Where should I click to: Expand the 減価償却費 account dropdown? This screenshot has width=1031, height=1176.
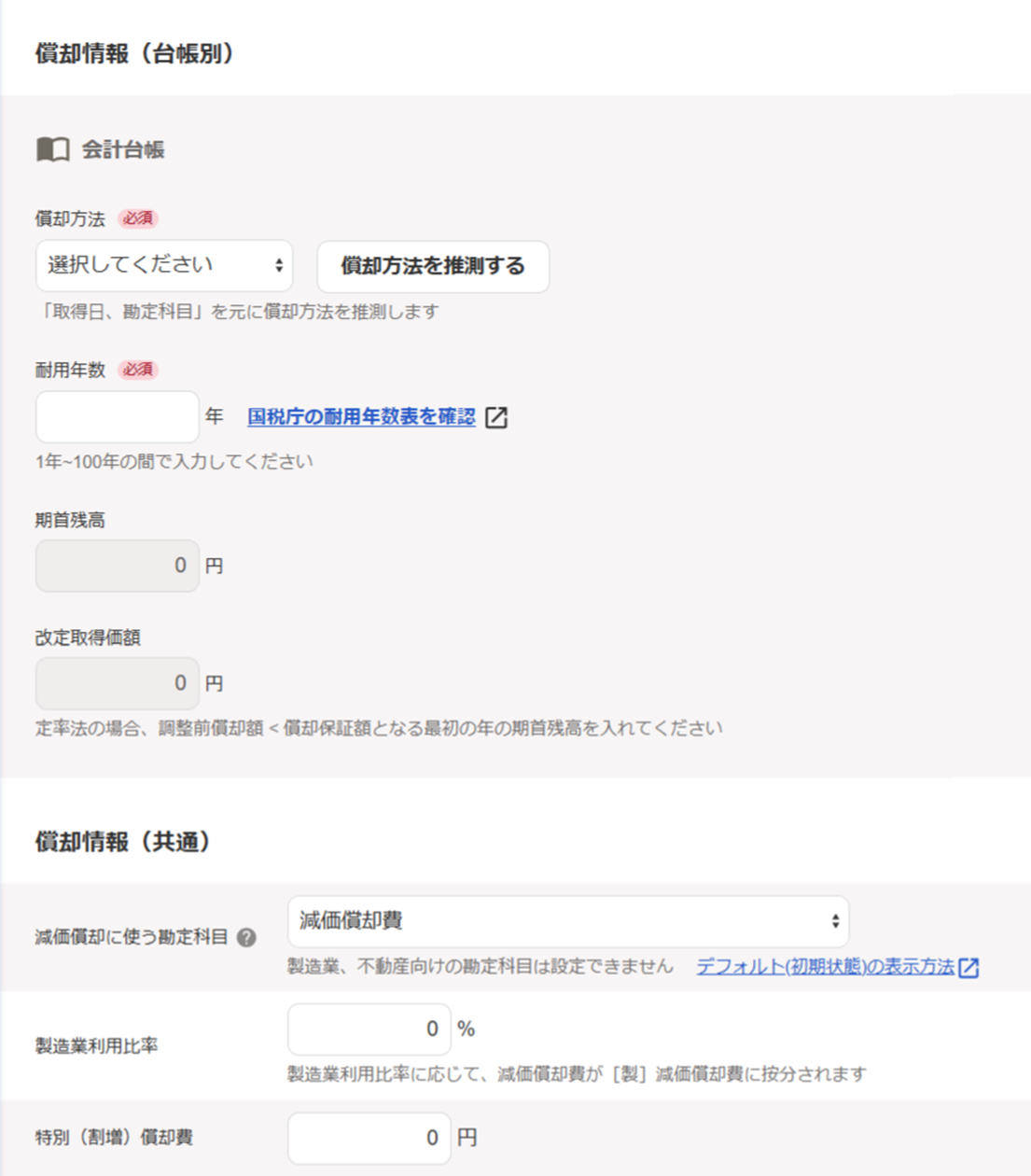[568, 921]
